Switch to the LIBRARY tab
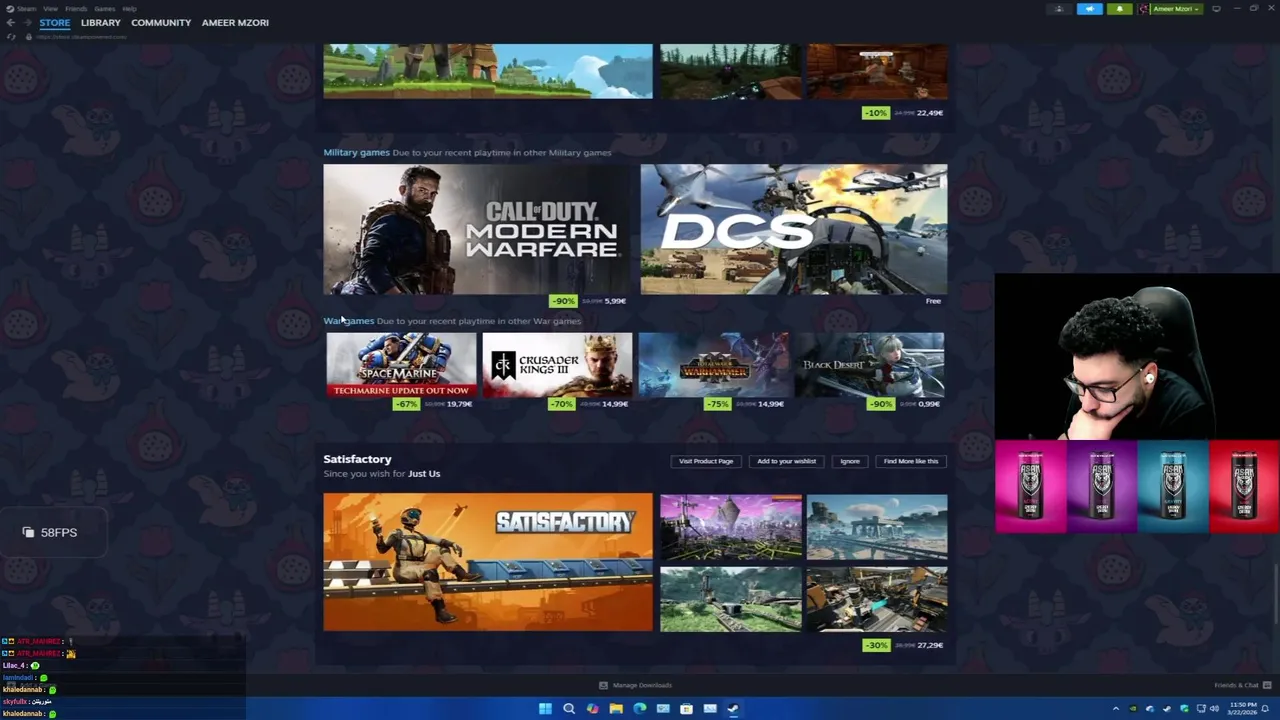 [x=100, y=22]
